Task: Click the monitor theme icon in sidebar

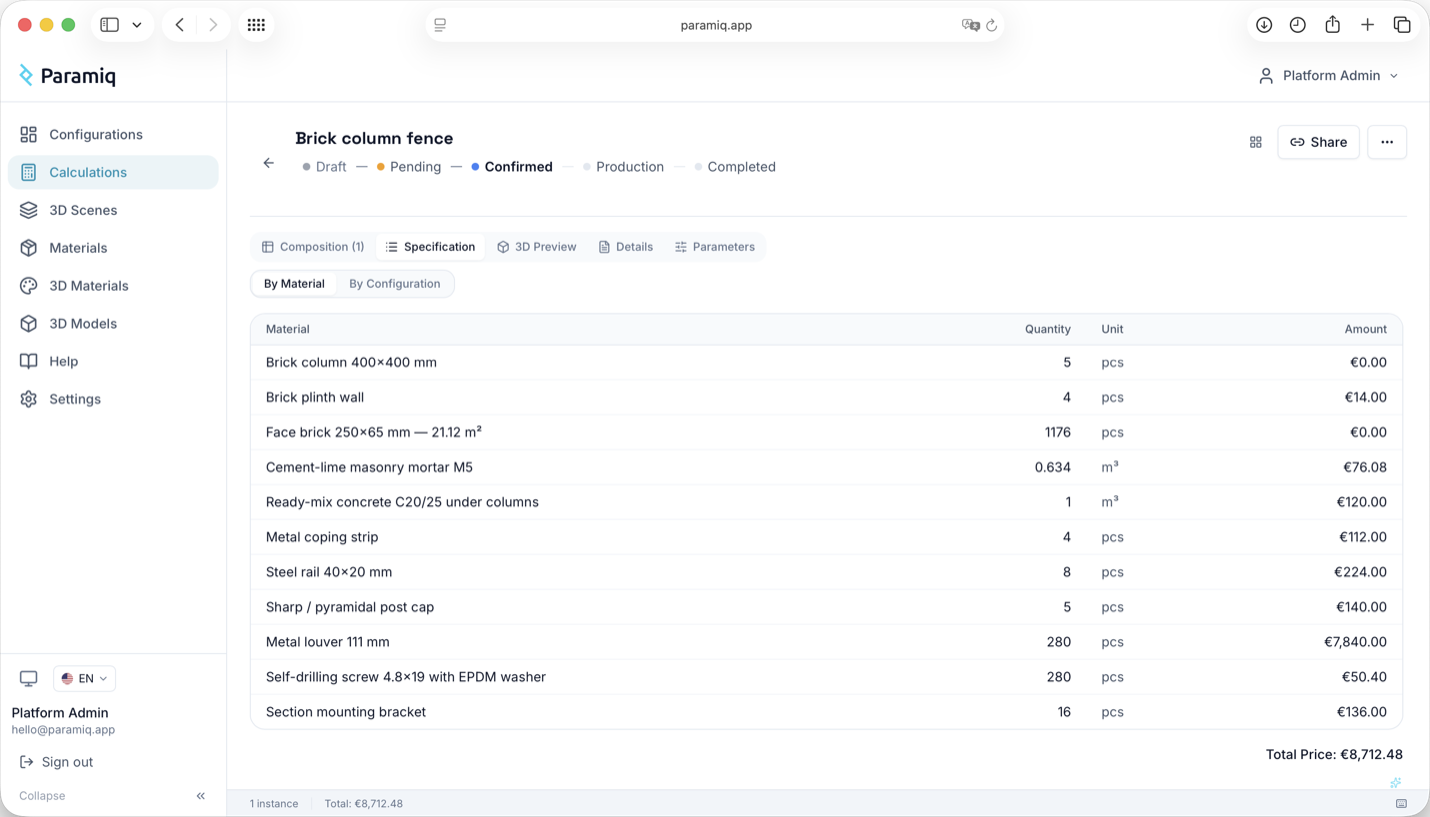Action: [28, 678]
